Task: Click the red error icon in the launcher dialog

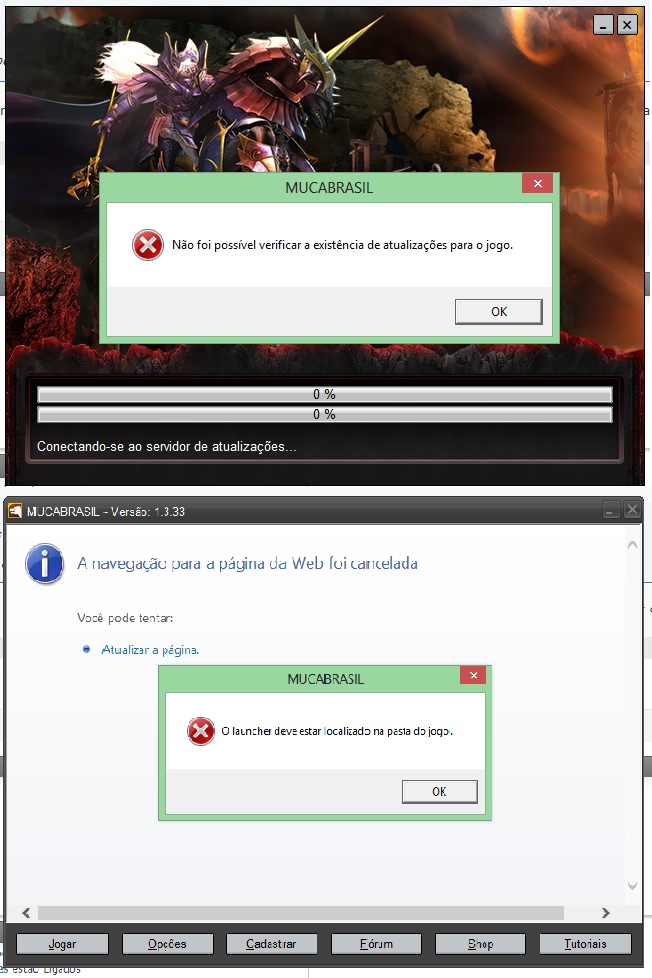Action: click(201, 731)
